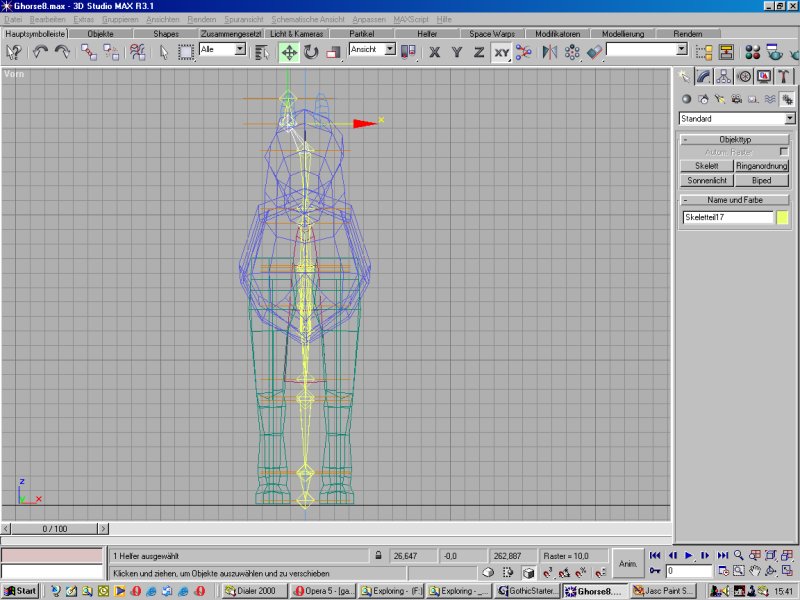Open the Modify panel tab icon

(x=704, y=77)
